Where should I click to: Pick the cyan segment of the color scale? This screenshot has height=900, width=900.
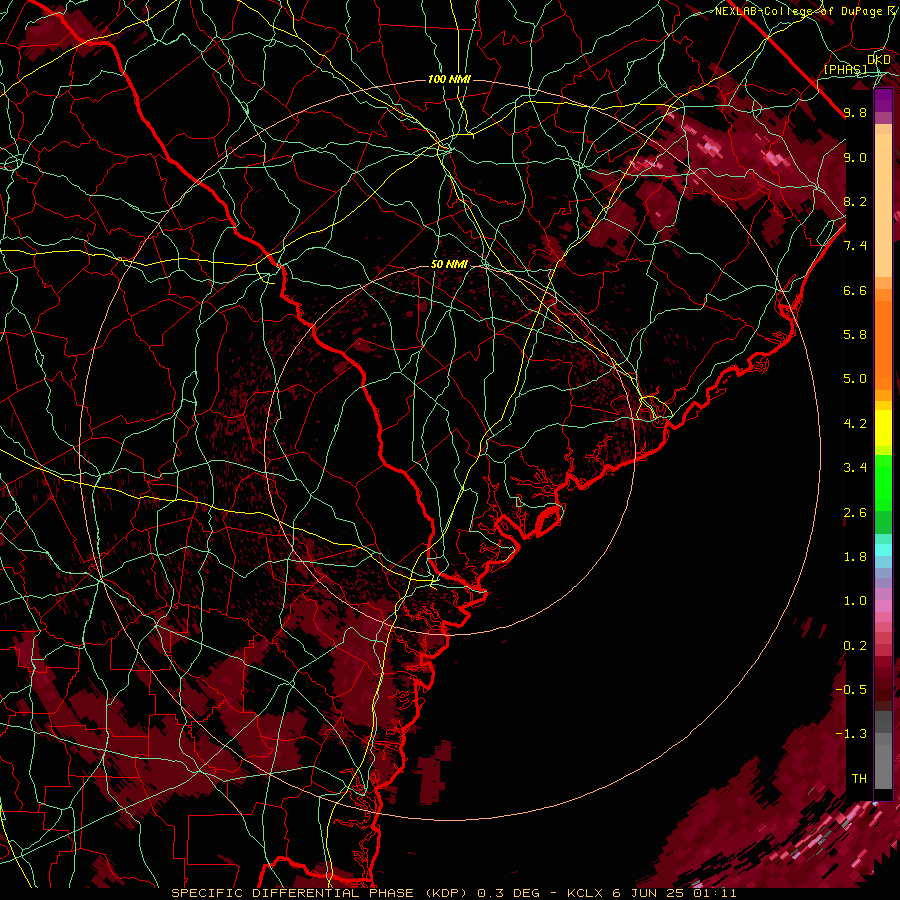pos(883,550)
